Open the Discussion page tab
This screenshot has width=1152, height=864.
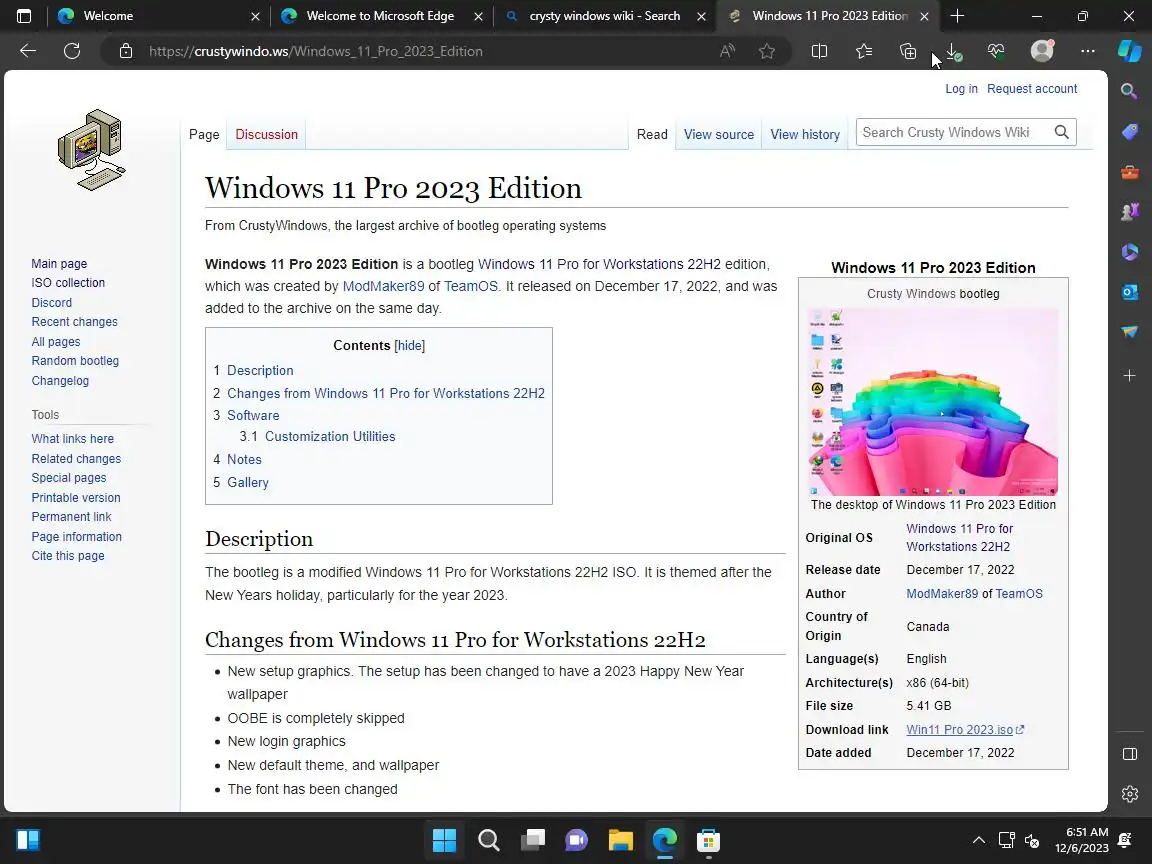(x=267, y=134)
